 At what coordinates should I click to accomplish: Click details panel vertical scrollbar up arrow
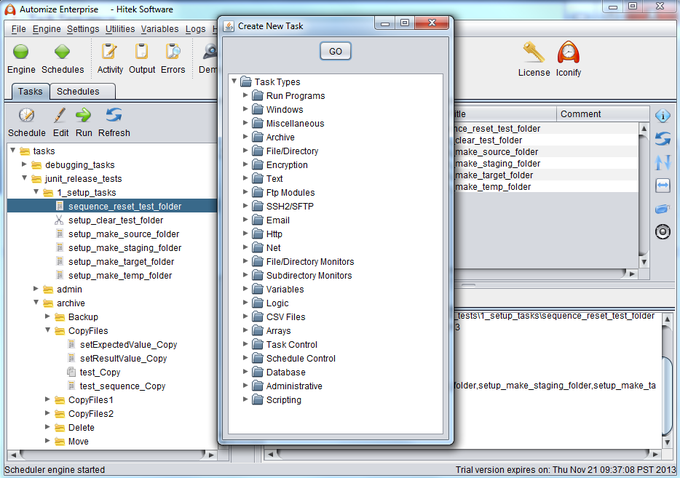pos(667,319)
